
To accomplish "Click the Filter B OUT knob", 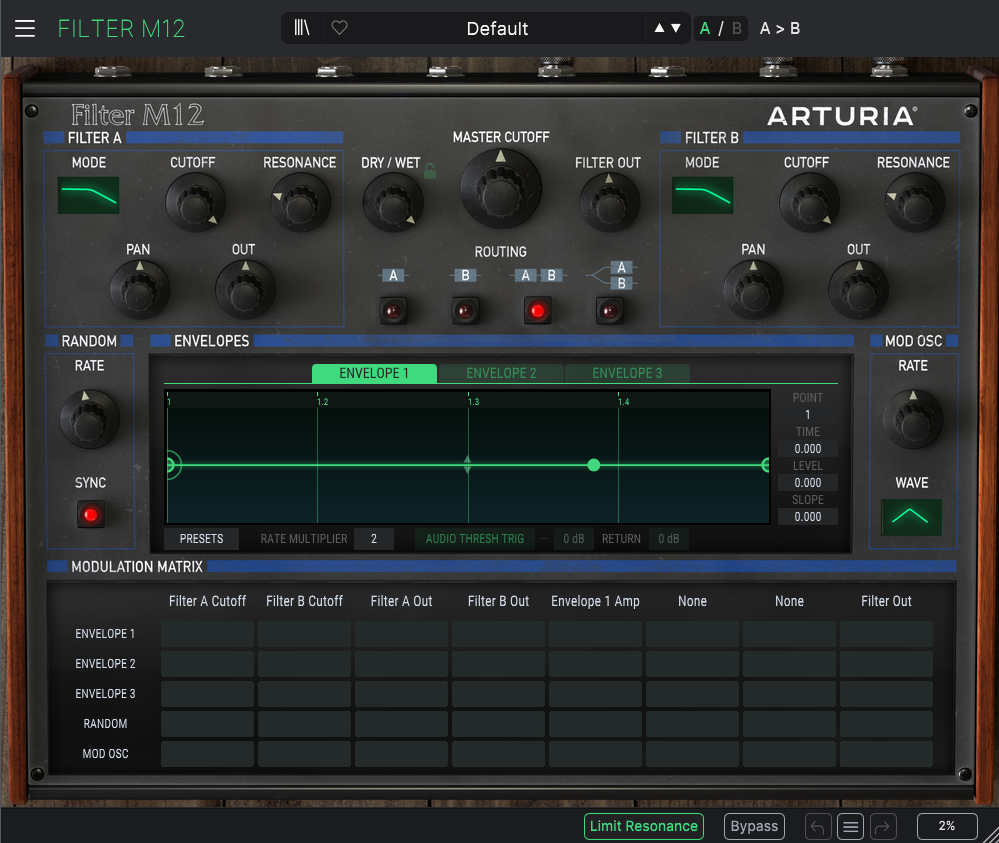I will tap(858, 290).
